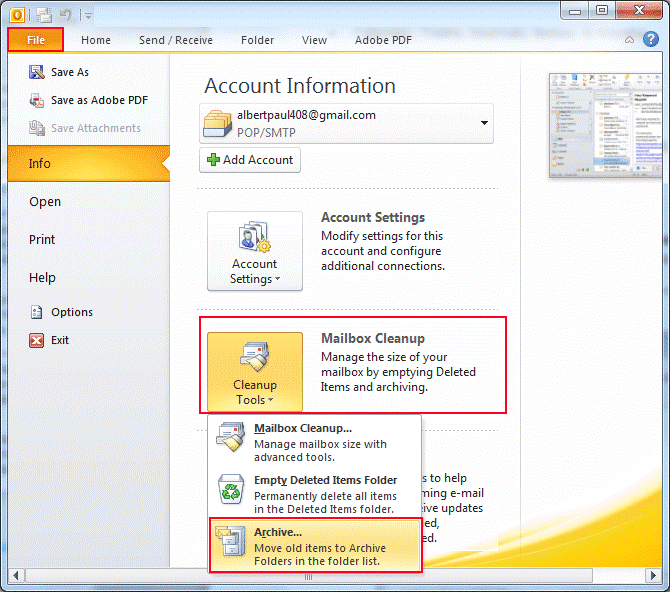
Task: Switch to the Folder tab
Action: coord(257,40)
